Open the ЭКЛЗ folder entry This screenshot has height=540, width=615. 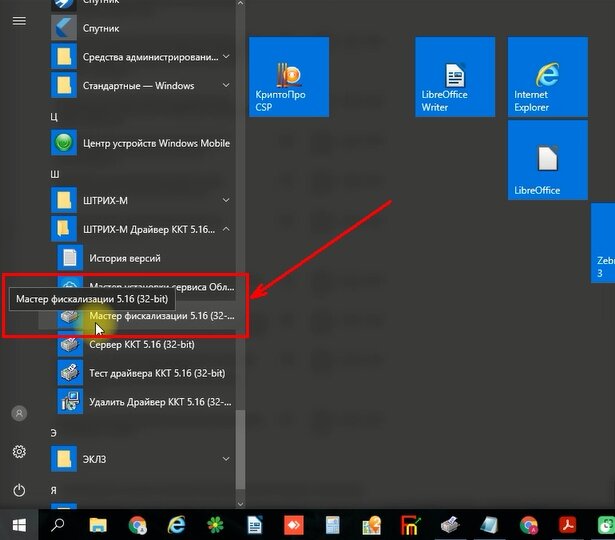point(143,459)
